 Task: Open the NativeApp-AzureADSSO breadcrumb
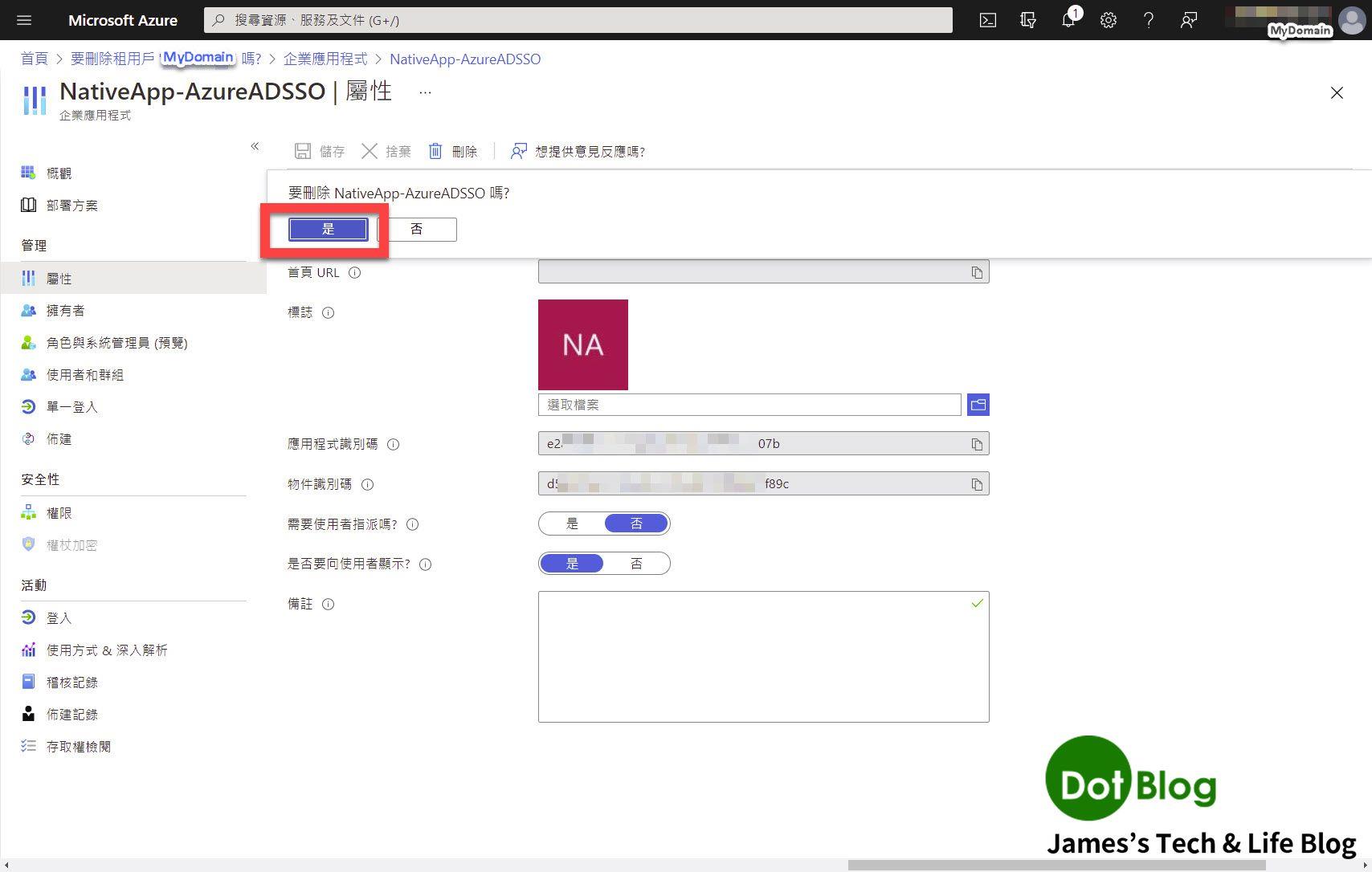point(465,59)
